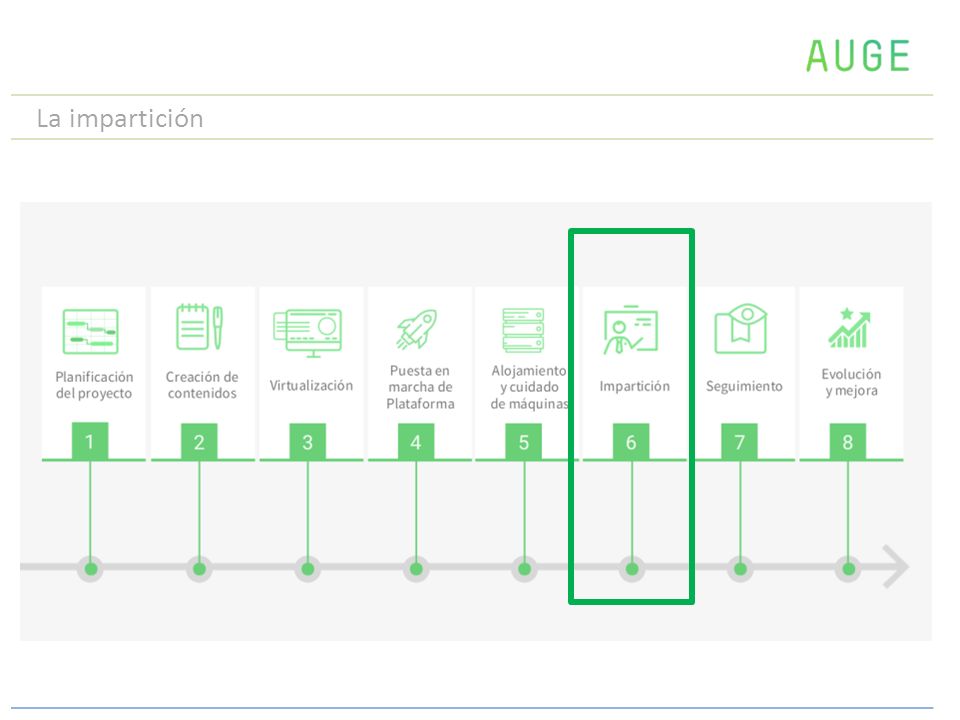Click the notepad and pen icon
This screenshot has width=960, height=720.
pyautogui.click(x=200, y=327)
